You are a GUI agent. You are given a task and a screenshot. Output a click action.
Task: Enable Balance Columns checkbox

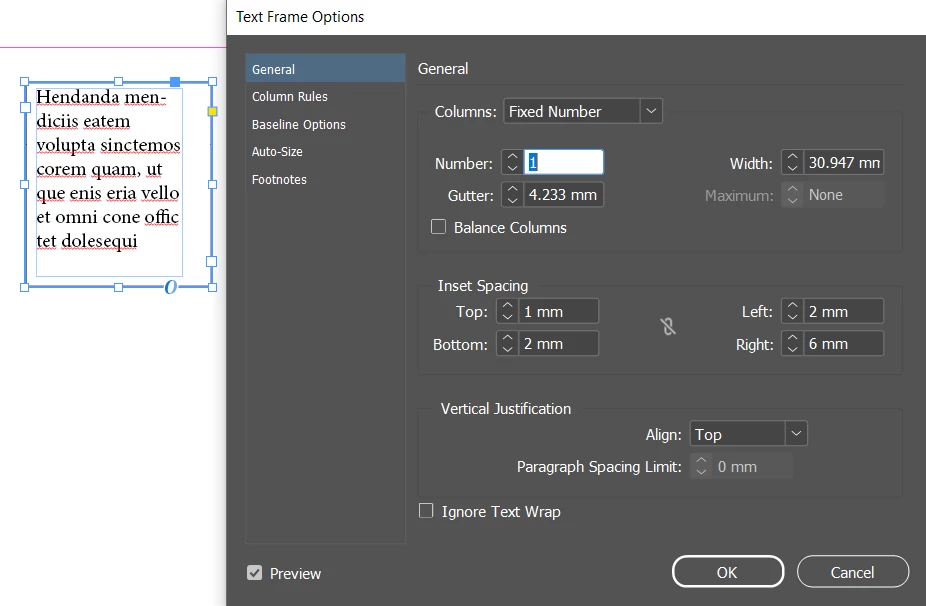click(438, 227)
